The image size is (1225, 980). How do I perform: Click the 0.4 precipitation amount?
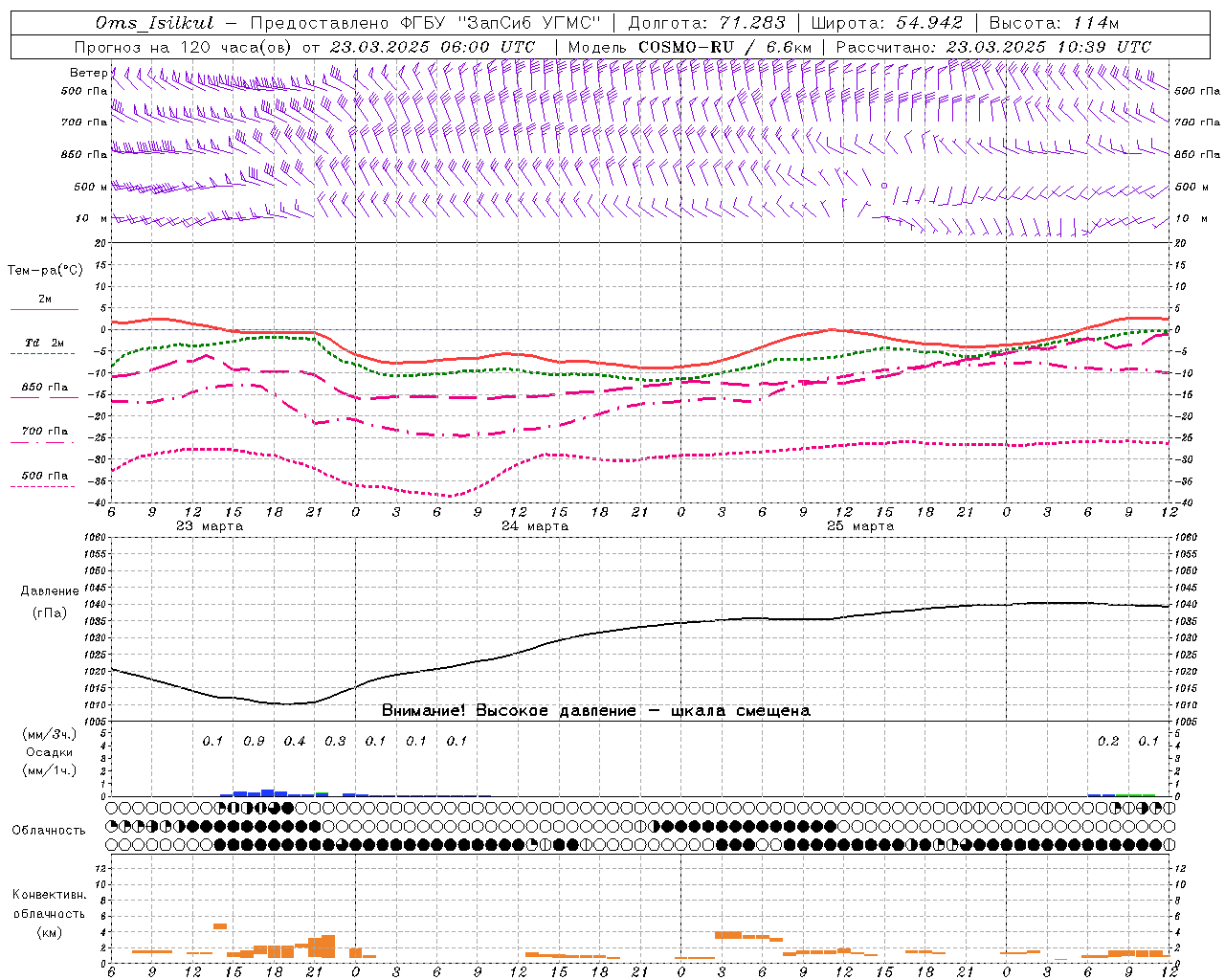[x=295, y=741]
